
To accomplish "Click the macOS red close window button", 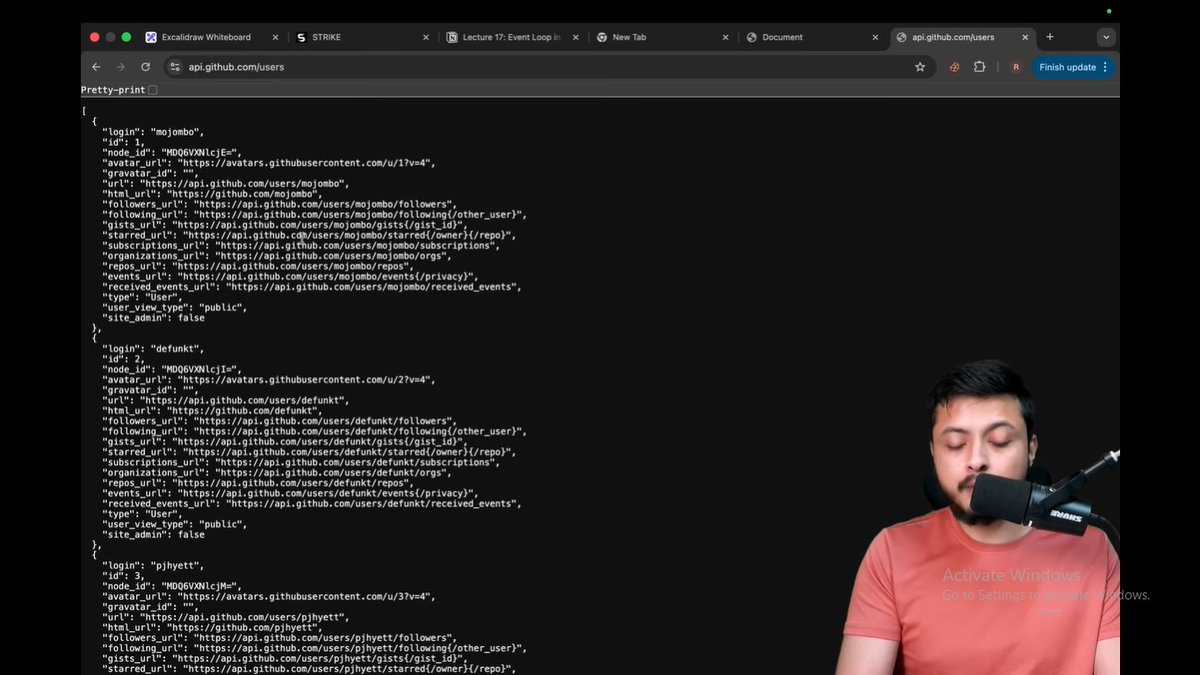I will point(95,37).
